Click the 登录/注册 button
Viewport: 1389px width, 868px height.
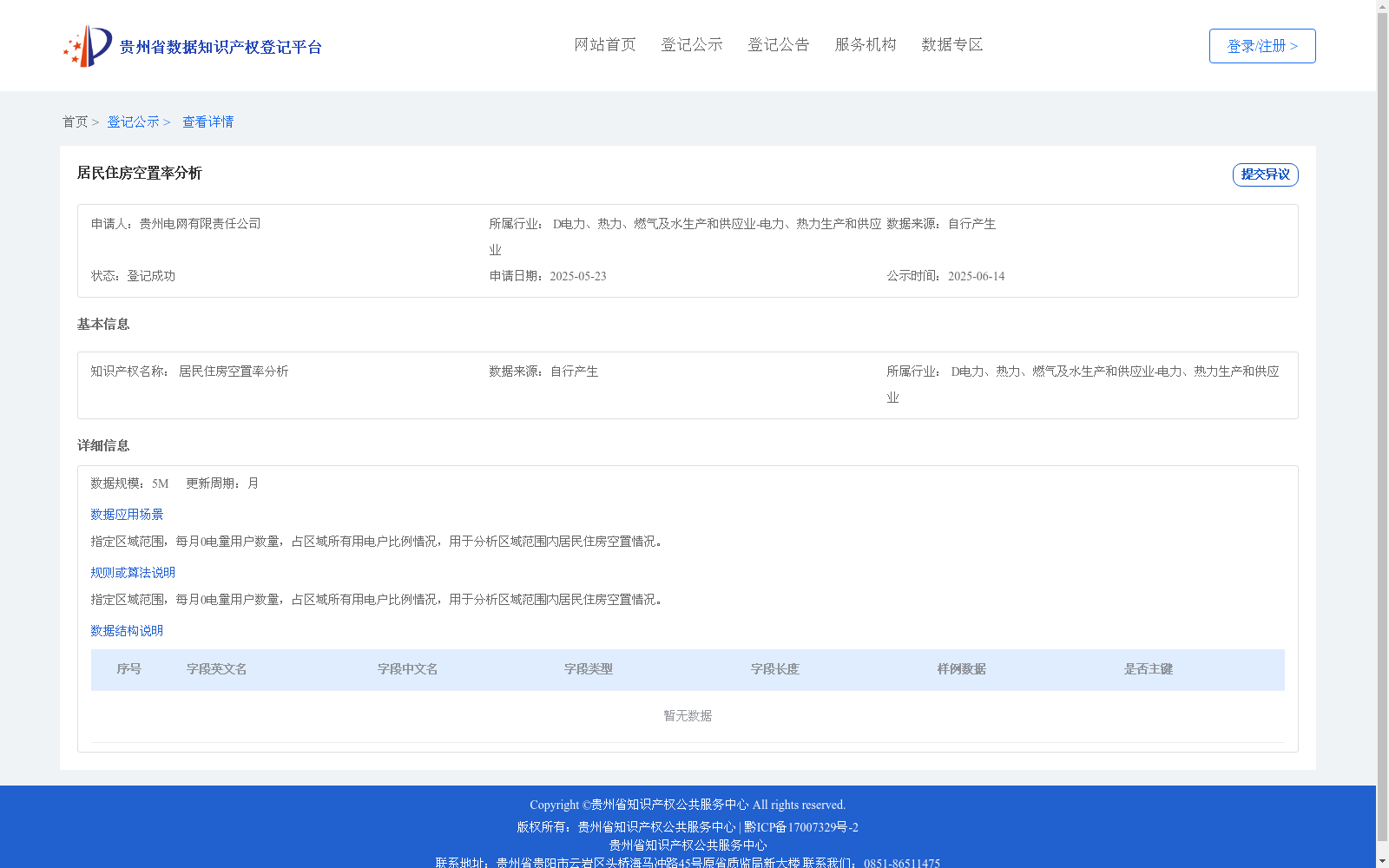click(x=1262, y=46)
